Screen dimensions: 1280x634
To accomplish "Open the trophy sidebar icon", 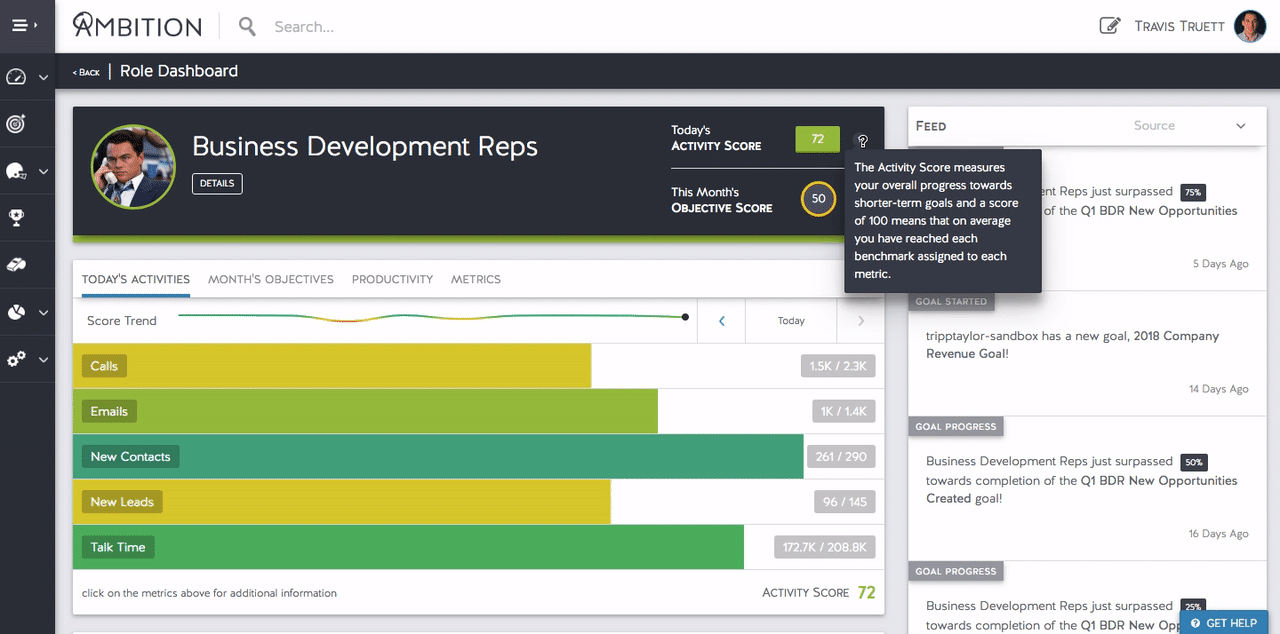I will click(x=16, y=217).
